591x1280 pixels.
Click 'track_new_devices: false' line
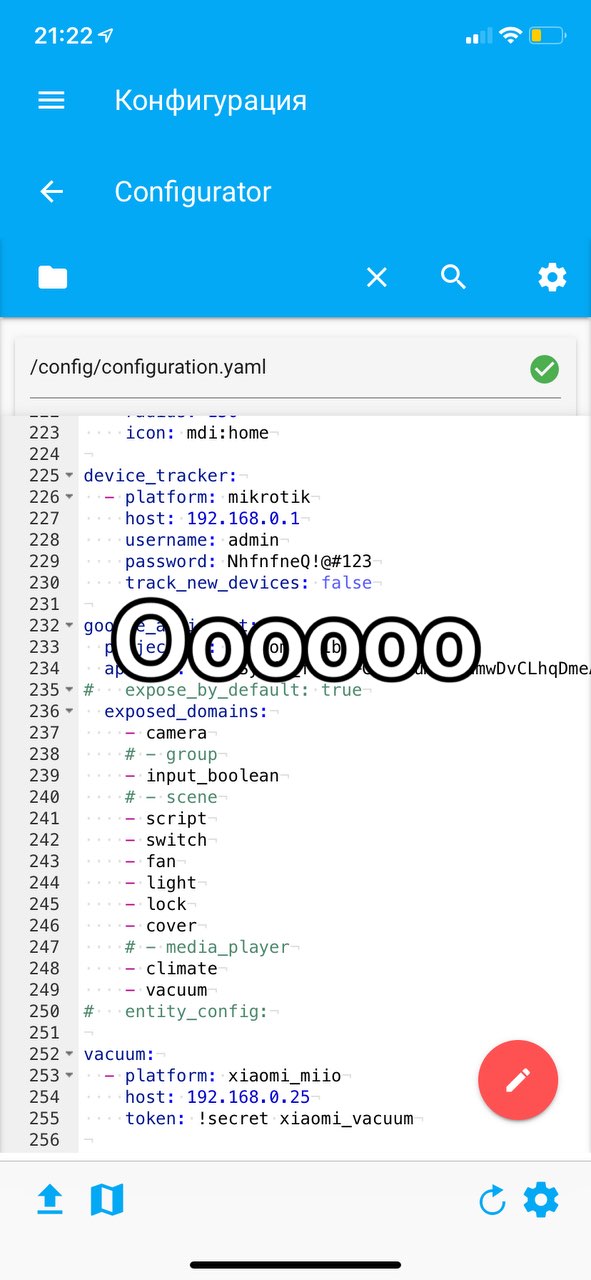248,583
